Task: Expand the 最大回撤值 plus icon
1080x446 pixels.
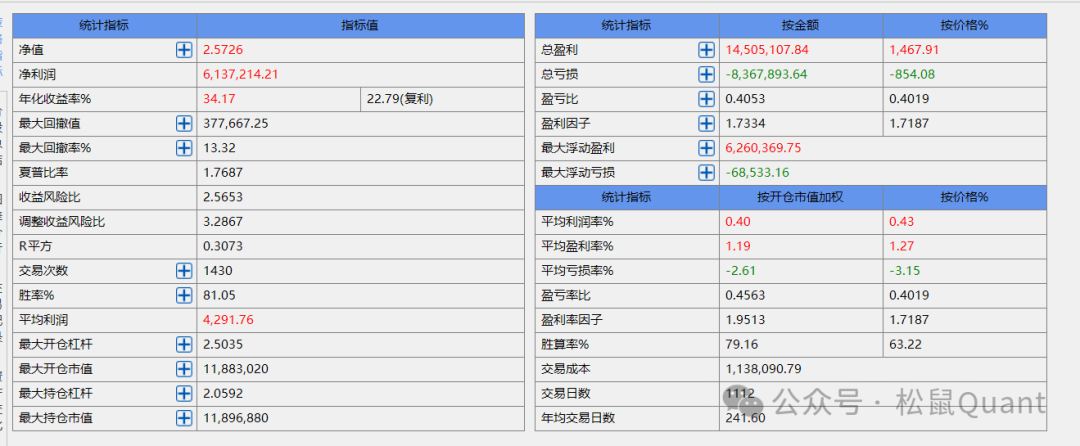Action: [184, 123]
